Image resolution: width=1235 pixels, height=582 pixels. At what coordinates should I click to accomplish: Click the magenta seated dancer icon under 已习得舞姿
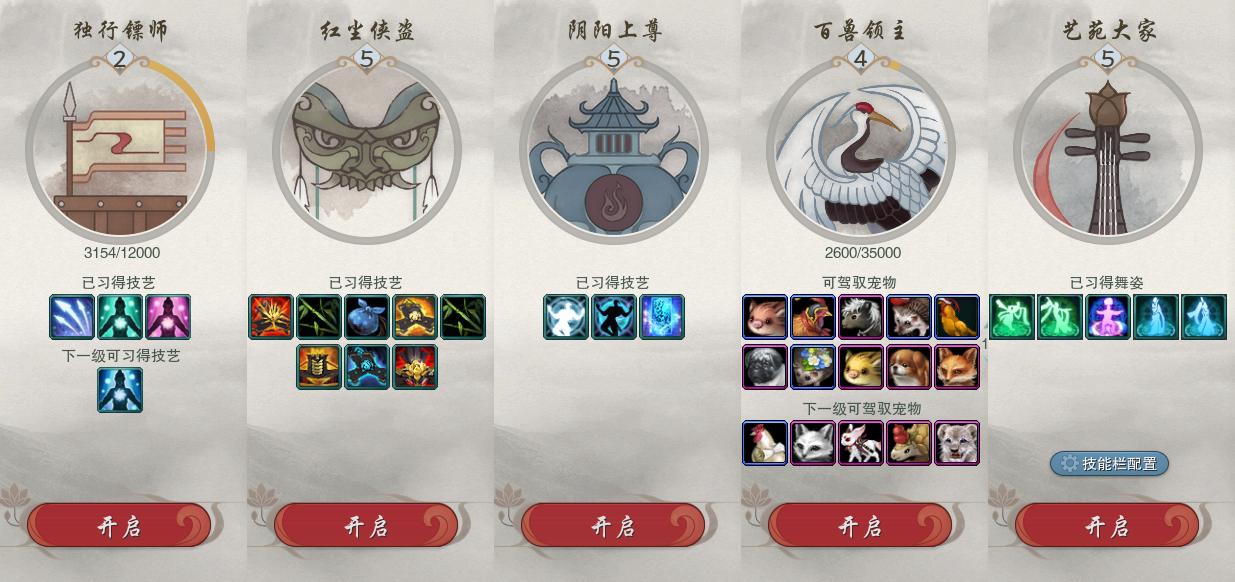(1108, 317)
